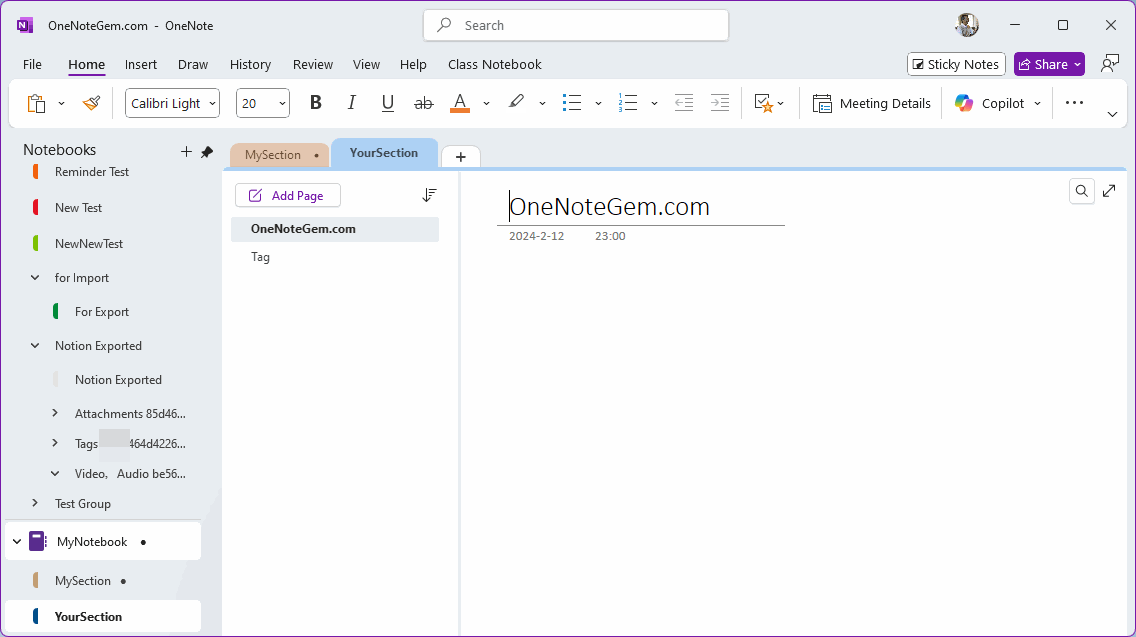Switch to the History ribbon tab

pyautogui.click(x=250, y=64)
